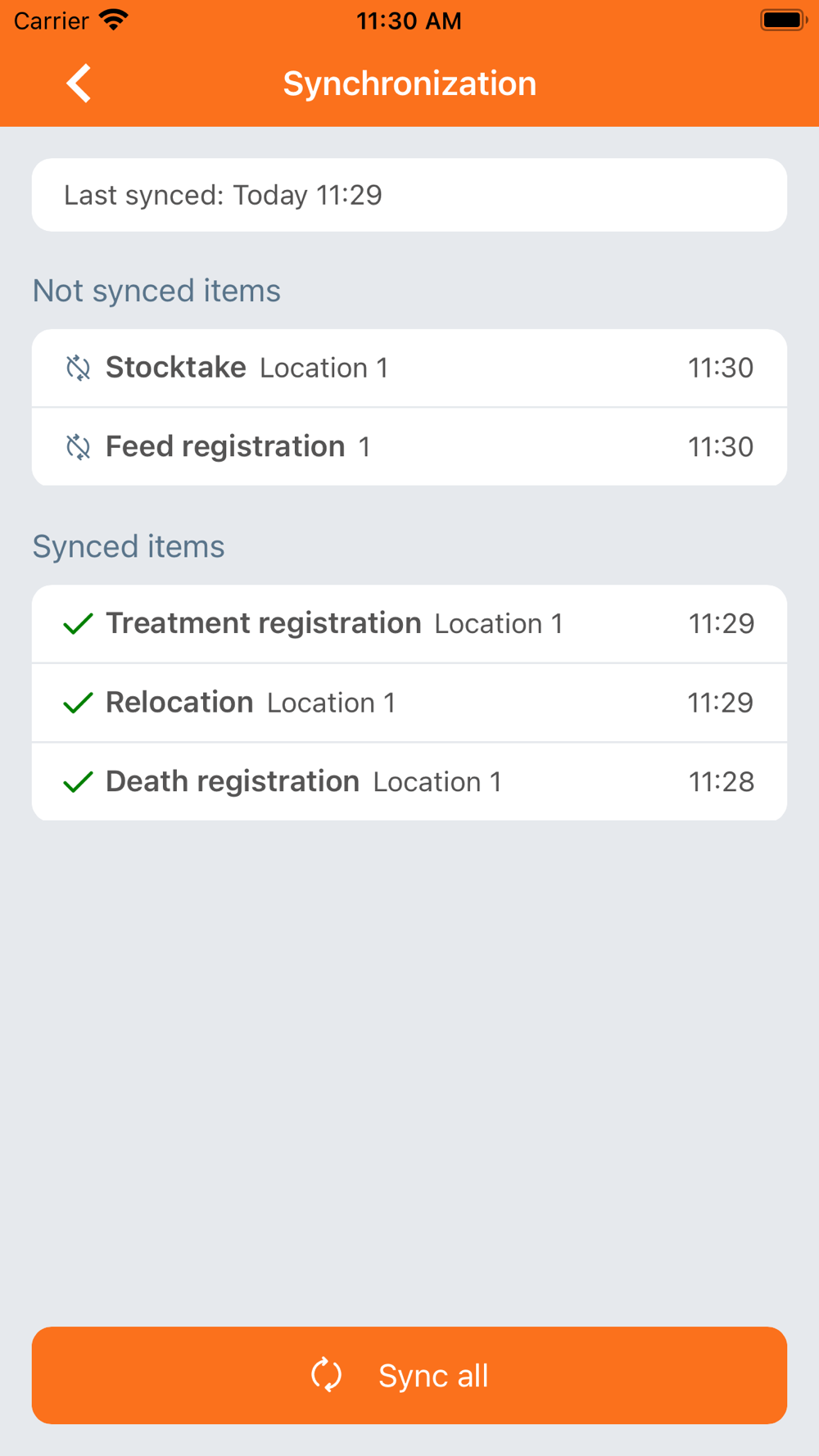Screen dimensions: 819x1456
Task: Open the Stocktake unsynced item
Action: (x=409, y=369)
